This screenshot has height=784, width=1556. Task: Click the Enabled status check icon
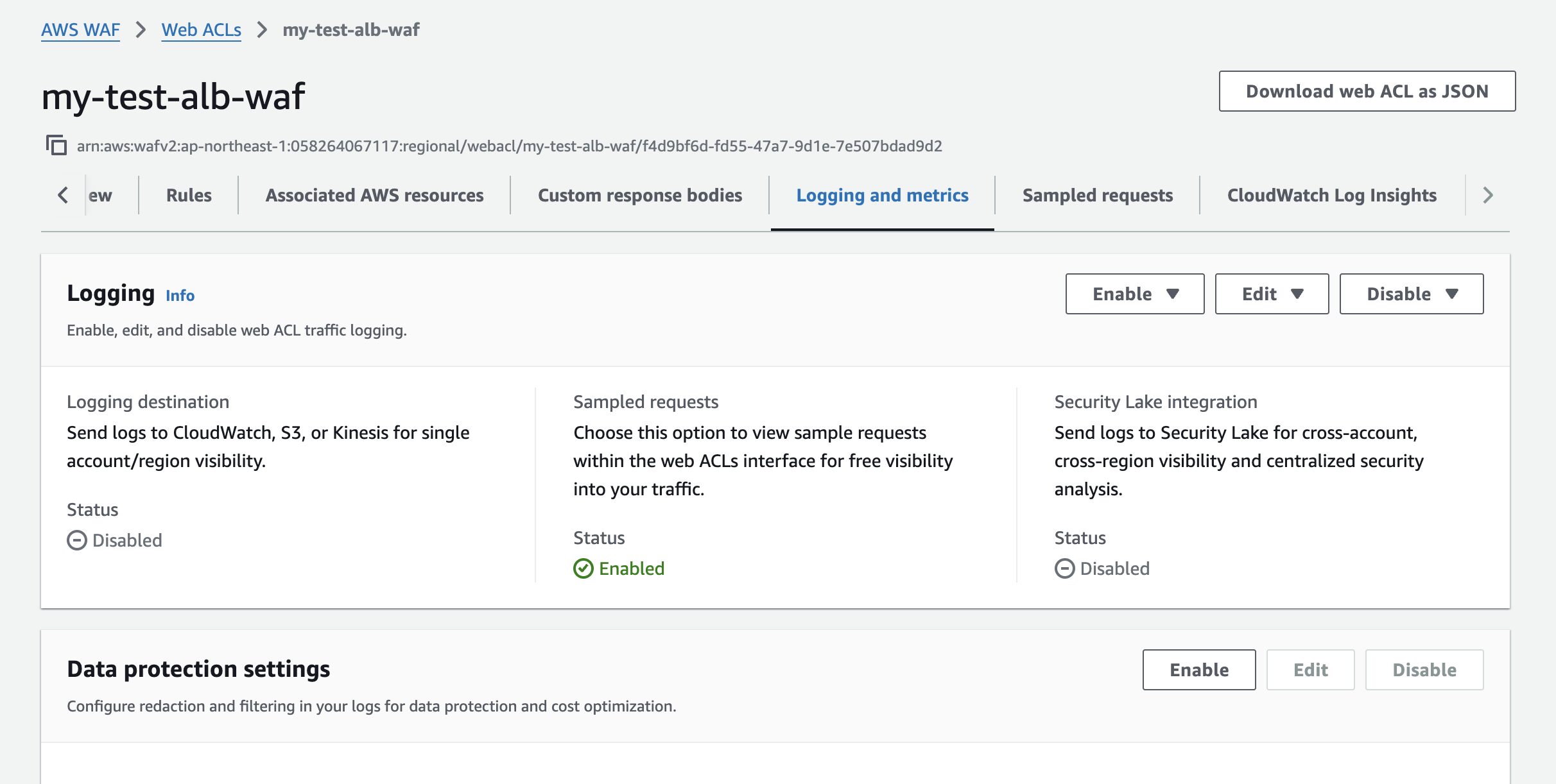coord(583,568)
